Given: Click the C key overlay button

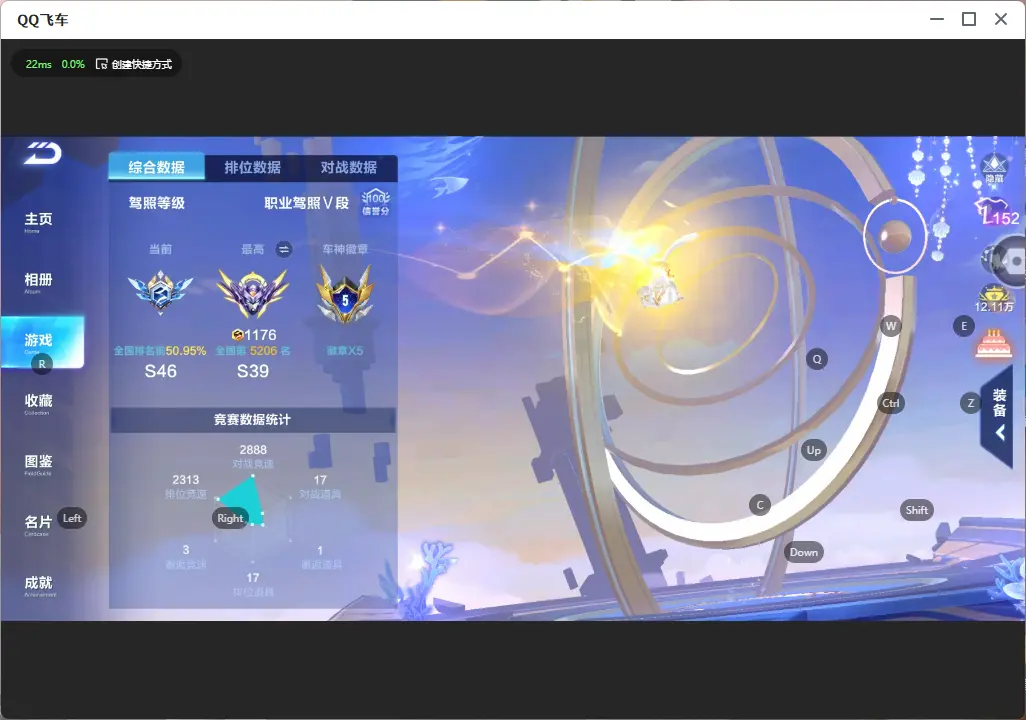Looking at the screenshot, I should (x=760, y=505).
